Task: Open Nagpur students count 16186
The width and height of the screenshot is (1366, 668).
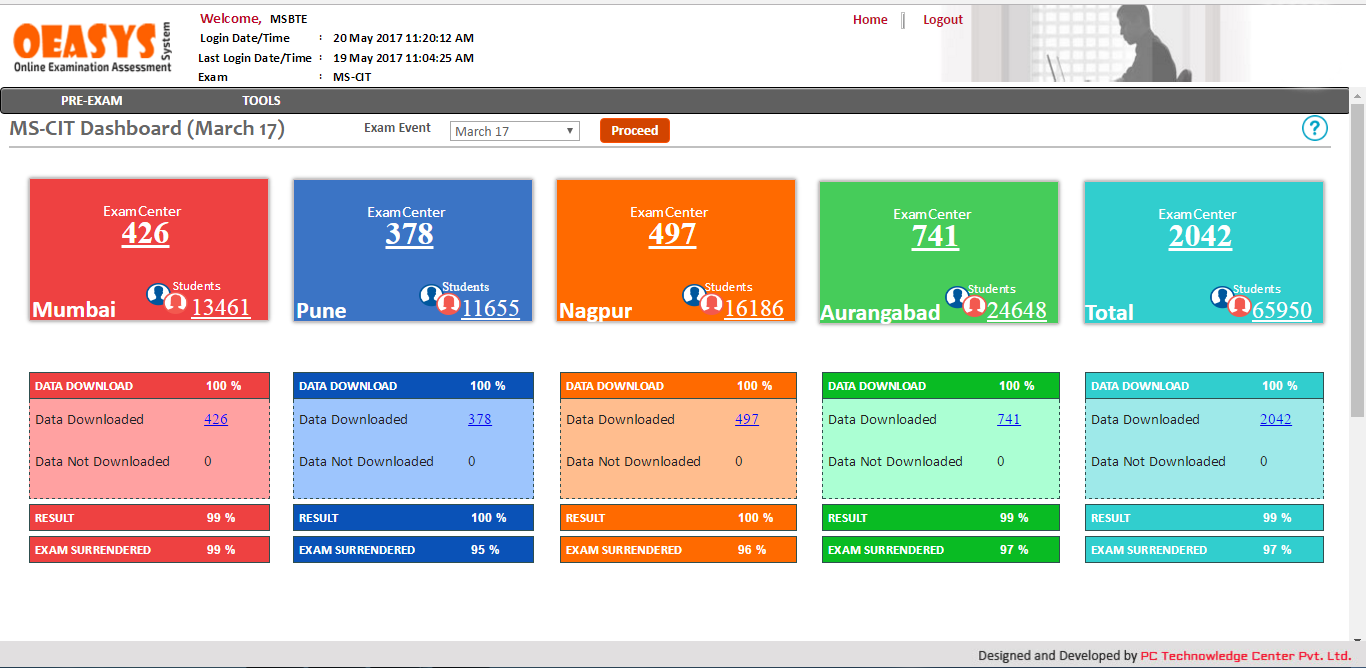Action: click(754, 308)
